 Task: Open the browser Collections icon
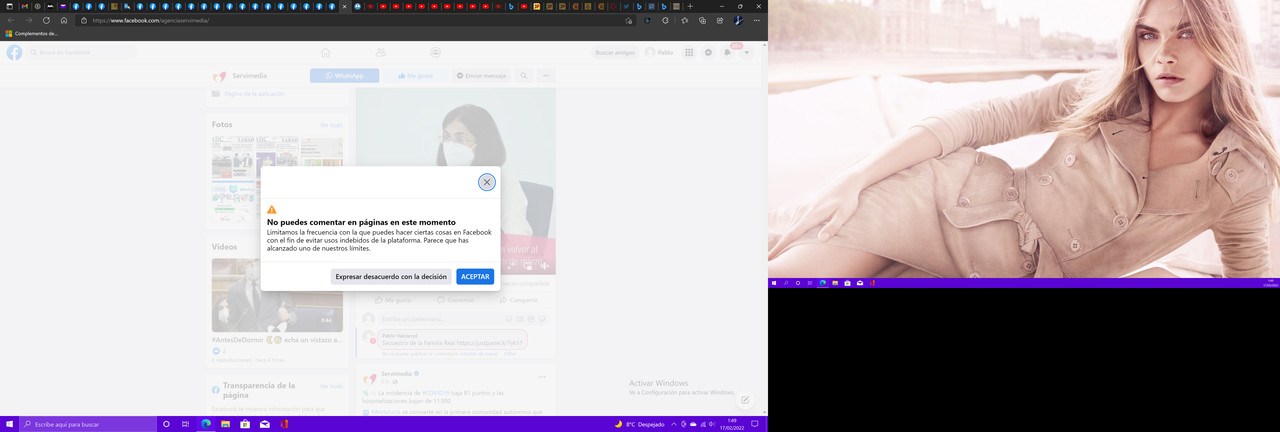(x=702, y=20)
